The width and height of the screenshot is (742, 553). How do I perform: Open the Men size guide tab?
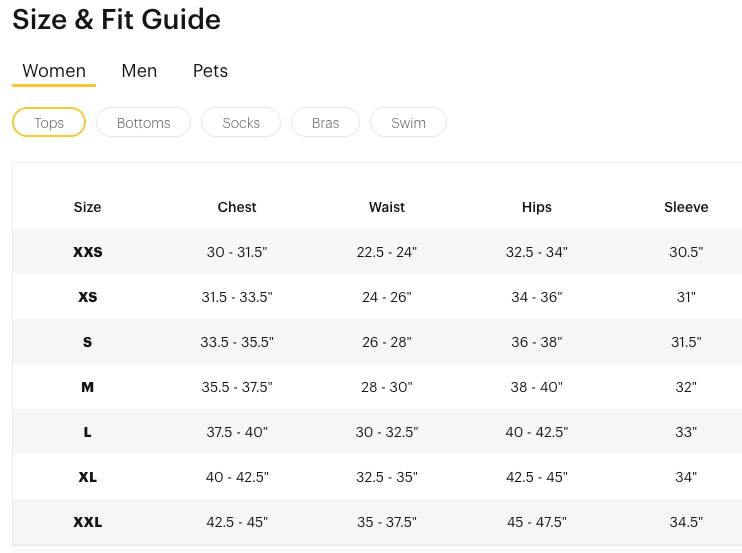(x=139, y=71)
